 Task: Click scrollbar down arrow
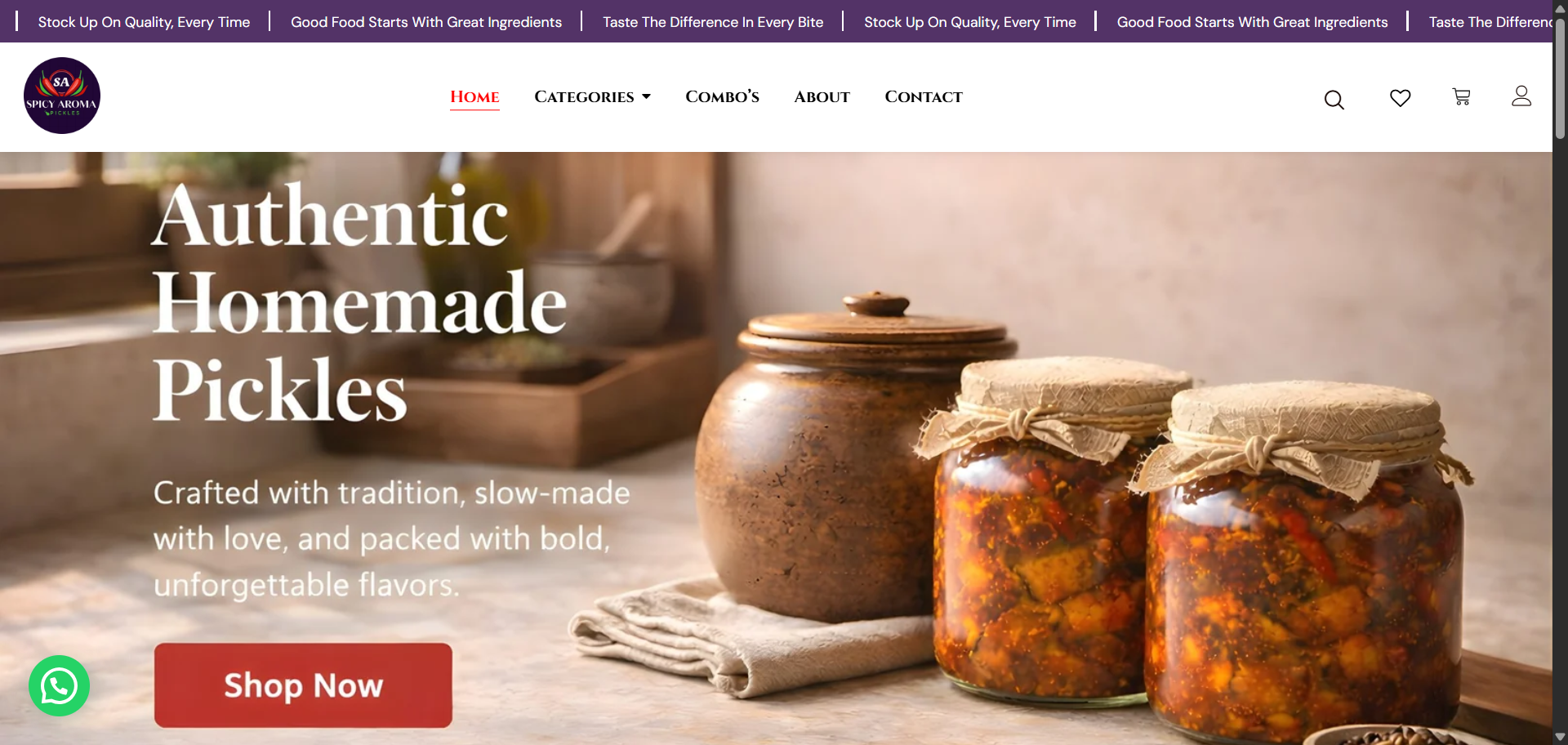click(x=1560, y=737)
